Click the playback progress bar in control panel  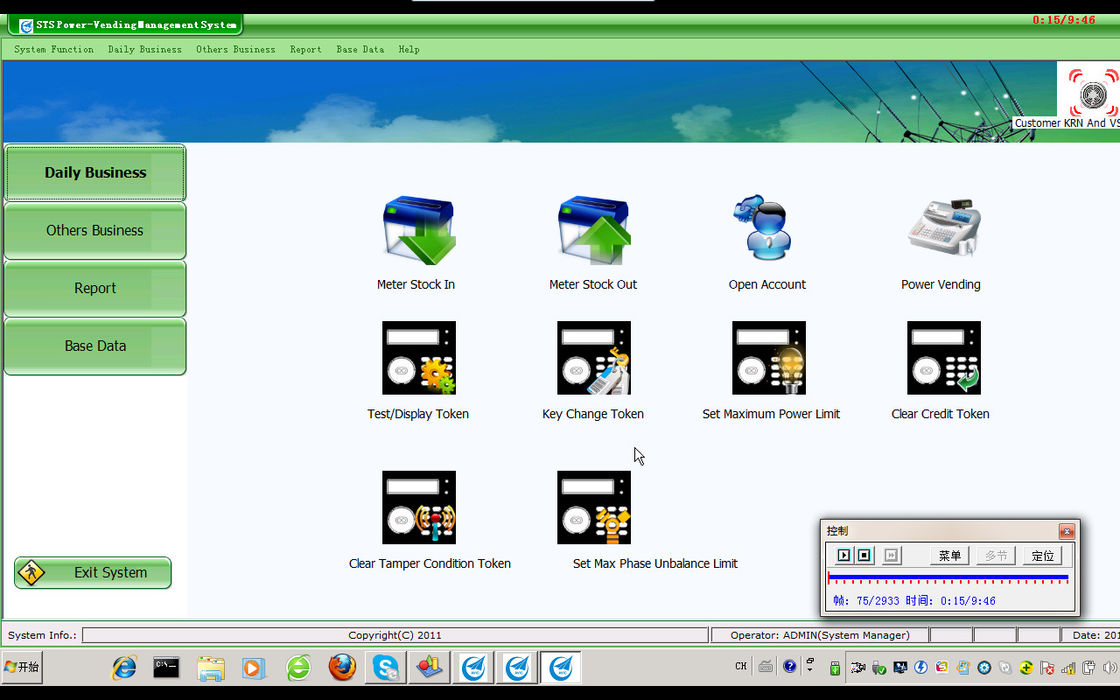coord(947,577)
